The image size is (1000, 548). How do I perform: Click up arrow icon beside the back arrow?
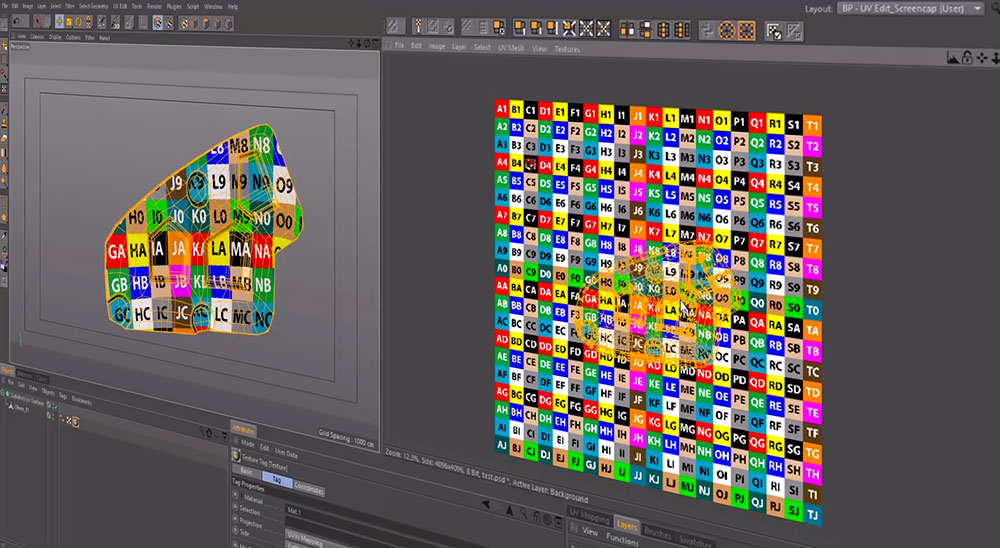pos(509,510)
